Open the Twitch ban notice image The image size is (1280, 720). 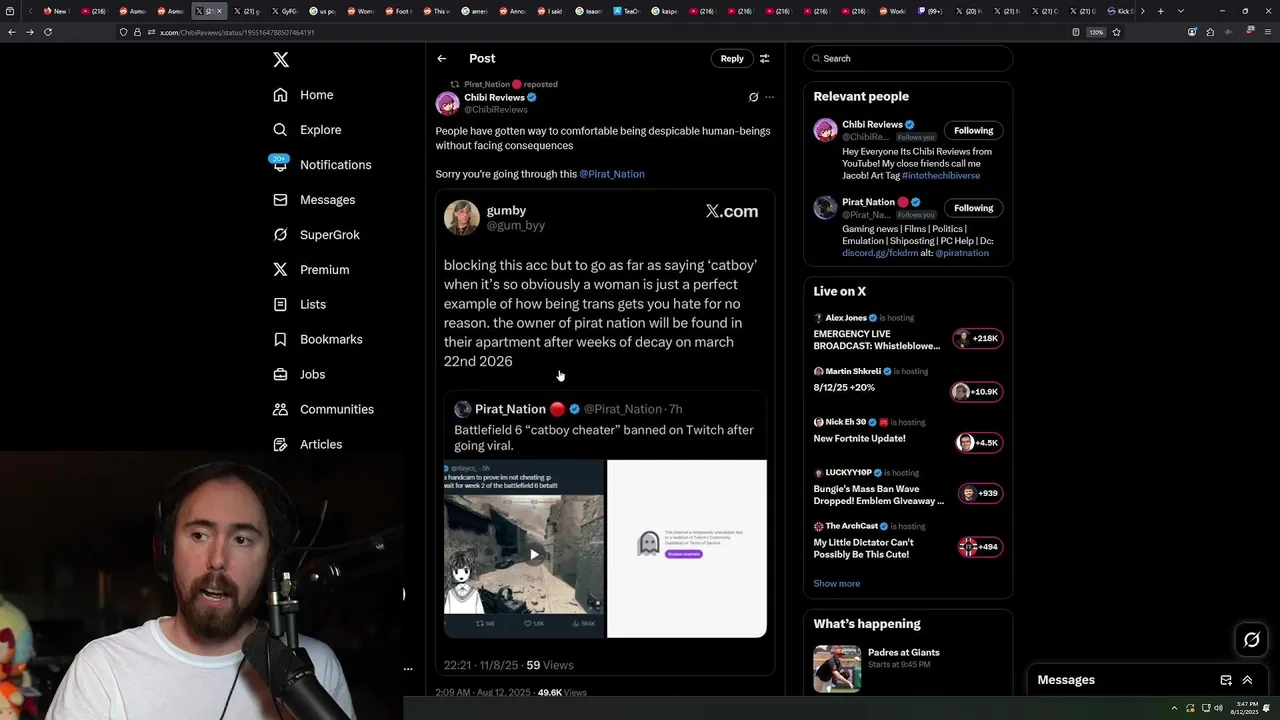pos(687,548)
